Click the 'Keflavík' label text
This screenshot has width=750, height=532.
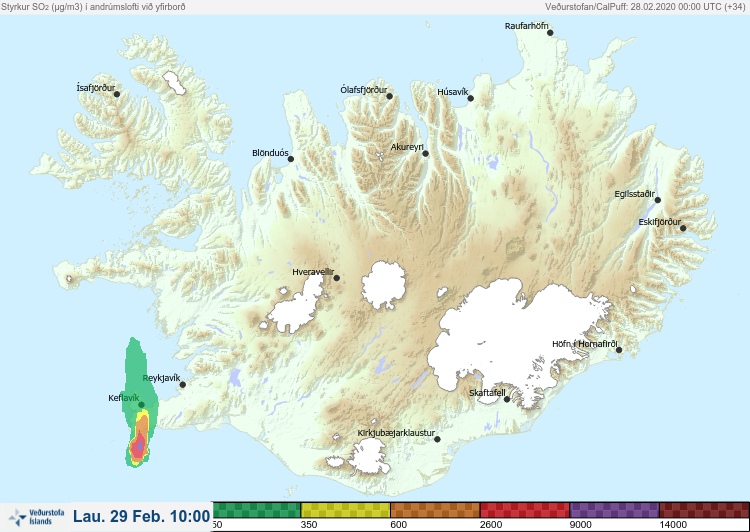click(x=123, y=398)
